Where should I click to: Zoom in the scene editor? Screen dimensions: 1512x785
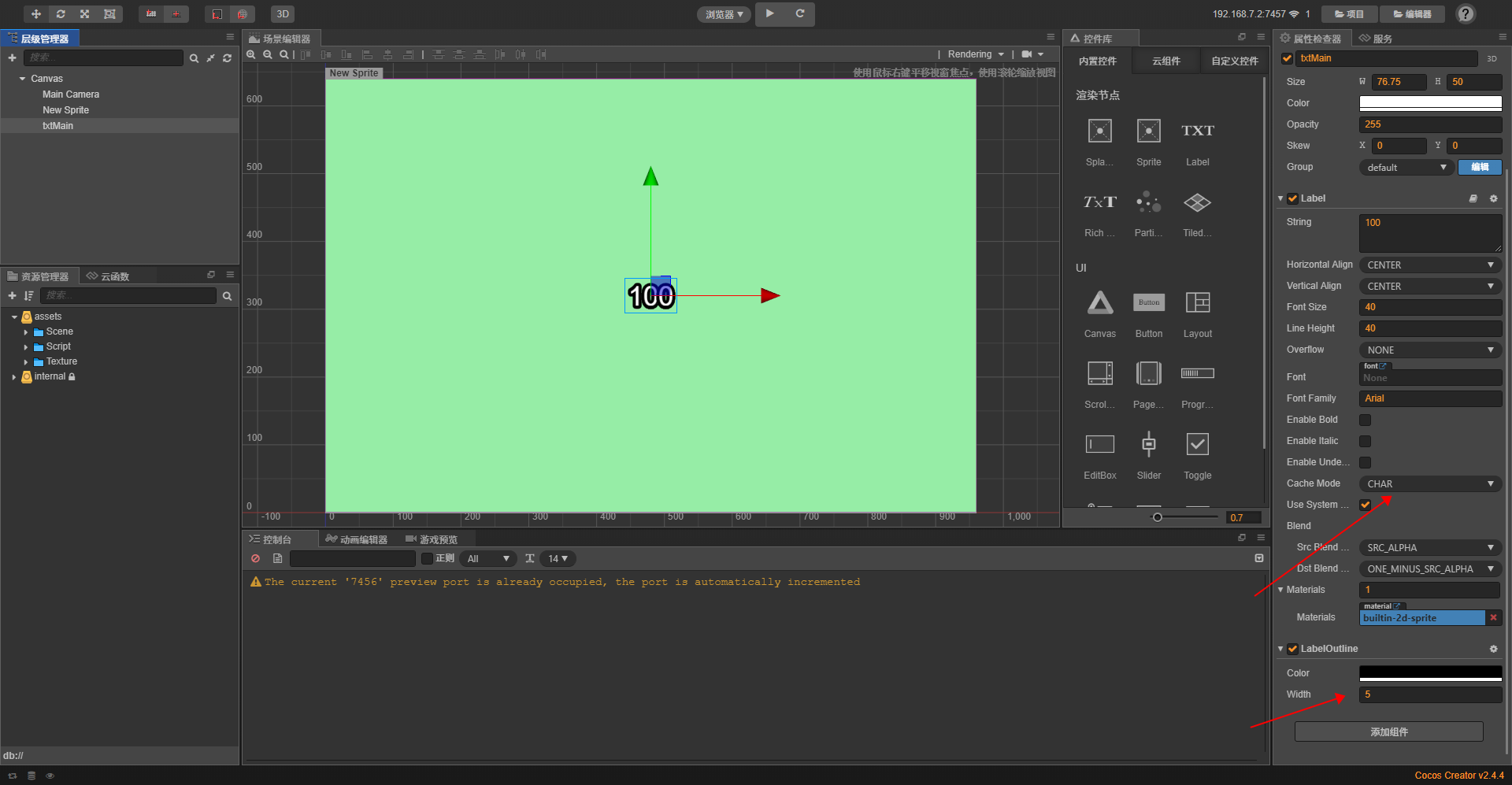(251, 54)
